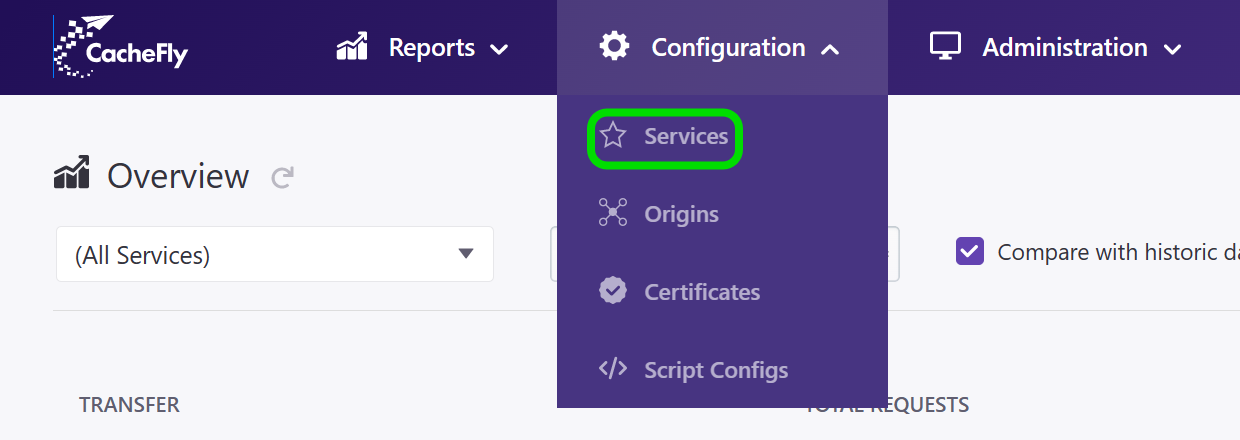Click the Administration monitor icon
This screenshot has height=440, width=1240.
pyautogui.click(x=945, y=46)
